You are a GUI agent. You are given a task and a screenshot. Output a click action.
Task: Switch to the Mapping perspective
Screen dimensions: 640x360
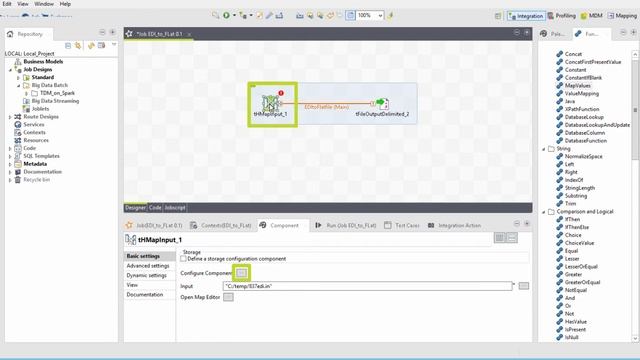[x=622, y=16]
